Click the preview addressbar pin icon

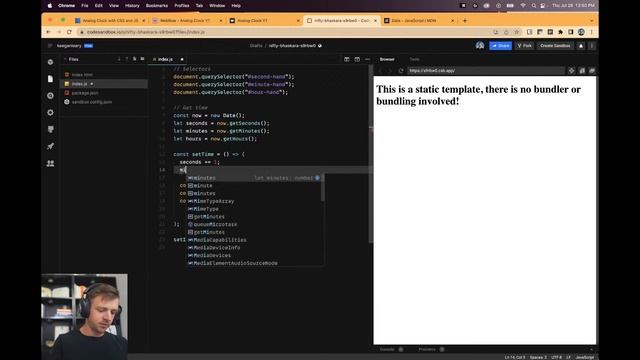(x=571, y=71)
